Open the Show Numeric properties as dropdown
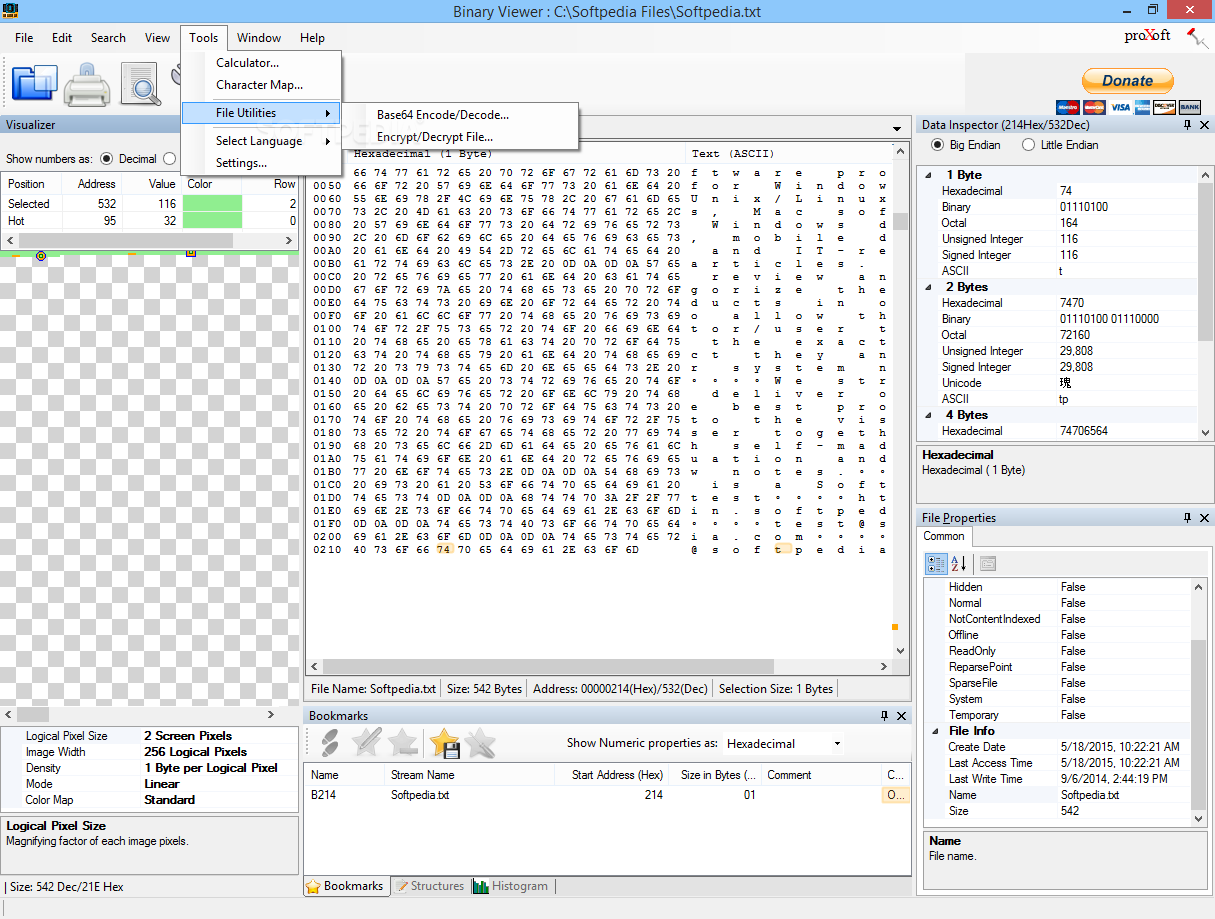The width and height of the screenshot is (1215, 919). coord(837,744)
